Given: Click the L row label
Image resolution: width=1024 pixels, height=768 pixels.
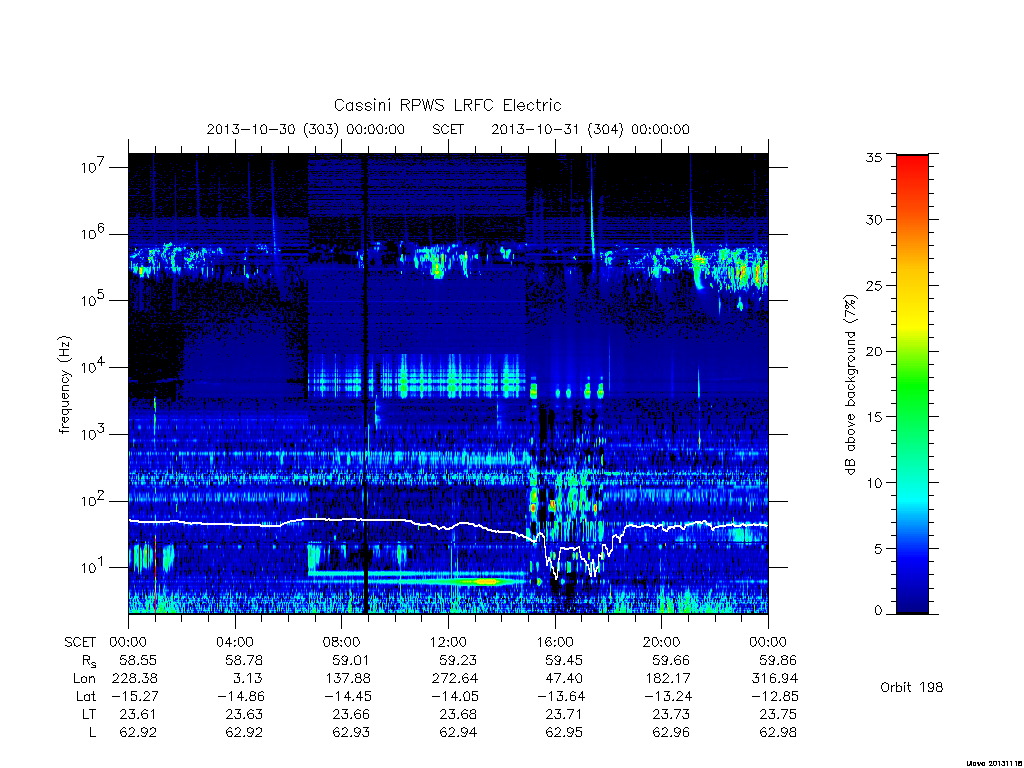Looking at the screenshot, I should pyautogui.click(x=92, y=733).
